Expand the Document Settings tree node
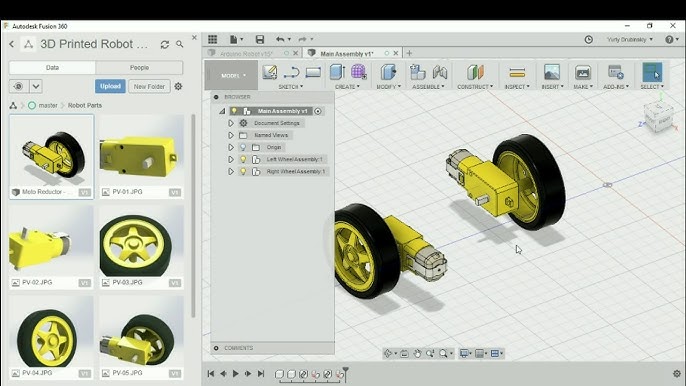Screen dimensions: 686x386 pyautogui.click(x=231, y=123)
